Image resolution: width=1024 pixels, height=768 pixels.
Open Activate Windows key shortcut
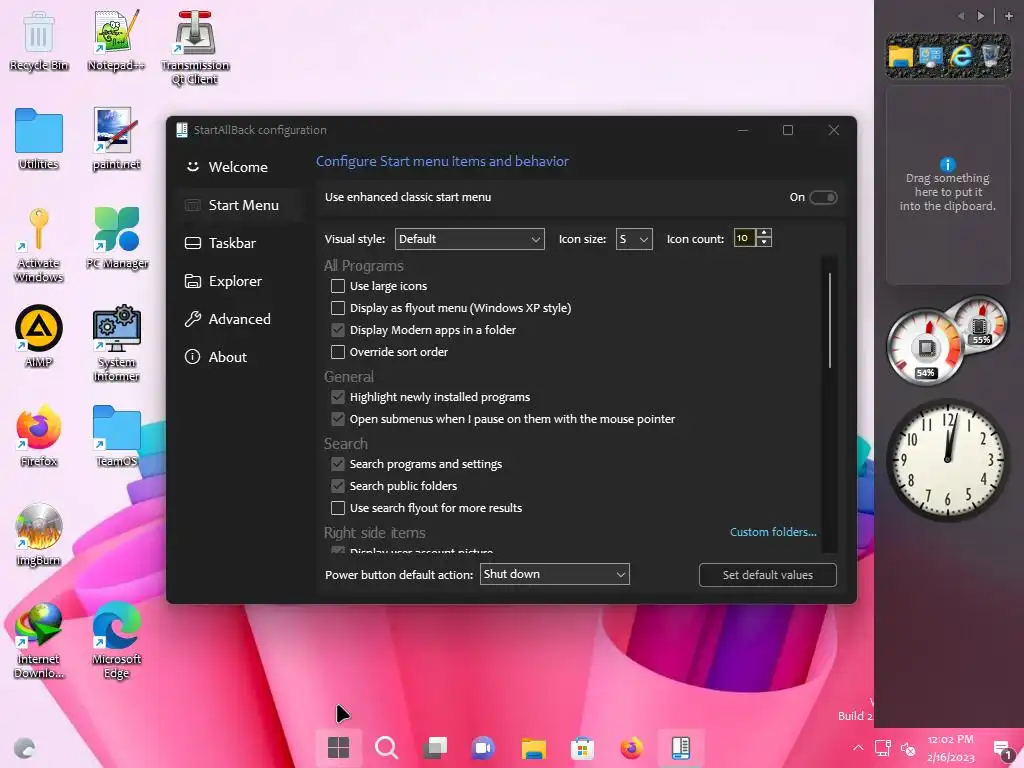[39, 245]
